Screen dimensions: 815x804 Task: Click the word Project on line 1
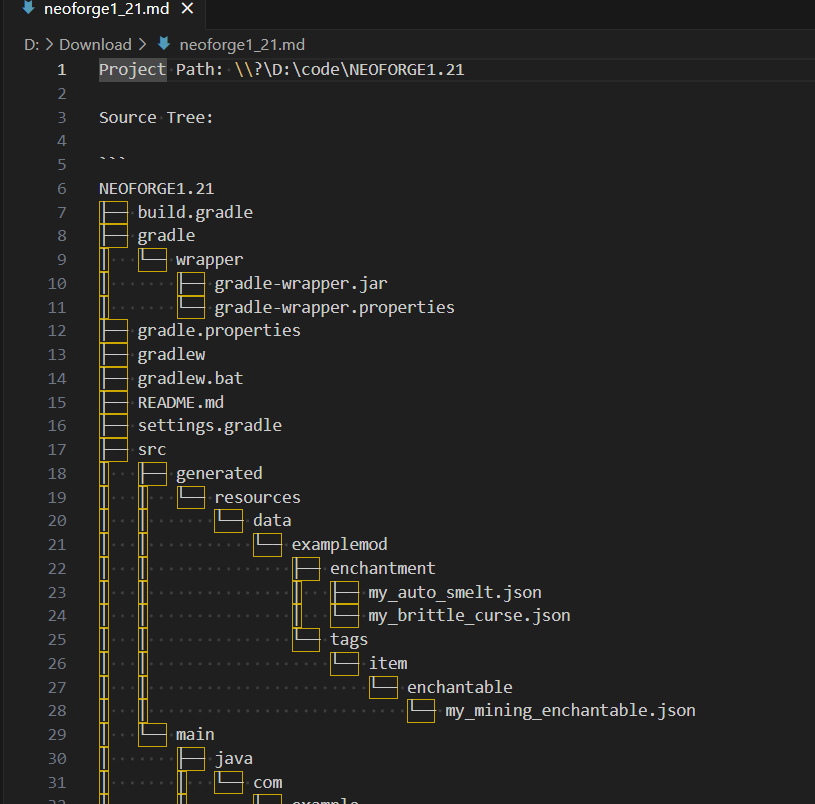pos(133,70)
